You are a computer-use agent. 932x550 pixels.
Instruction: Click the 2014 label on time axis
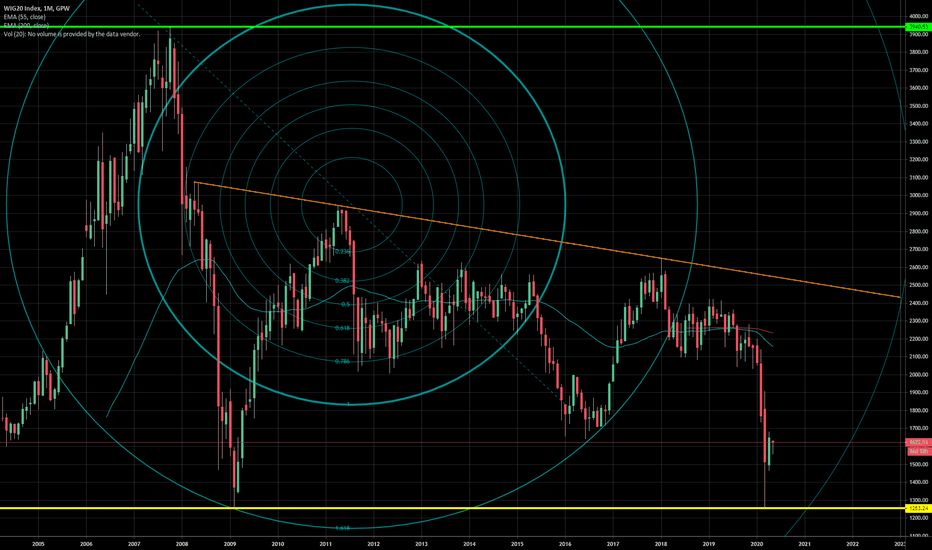coord(470,544)
